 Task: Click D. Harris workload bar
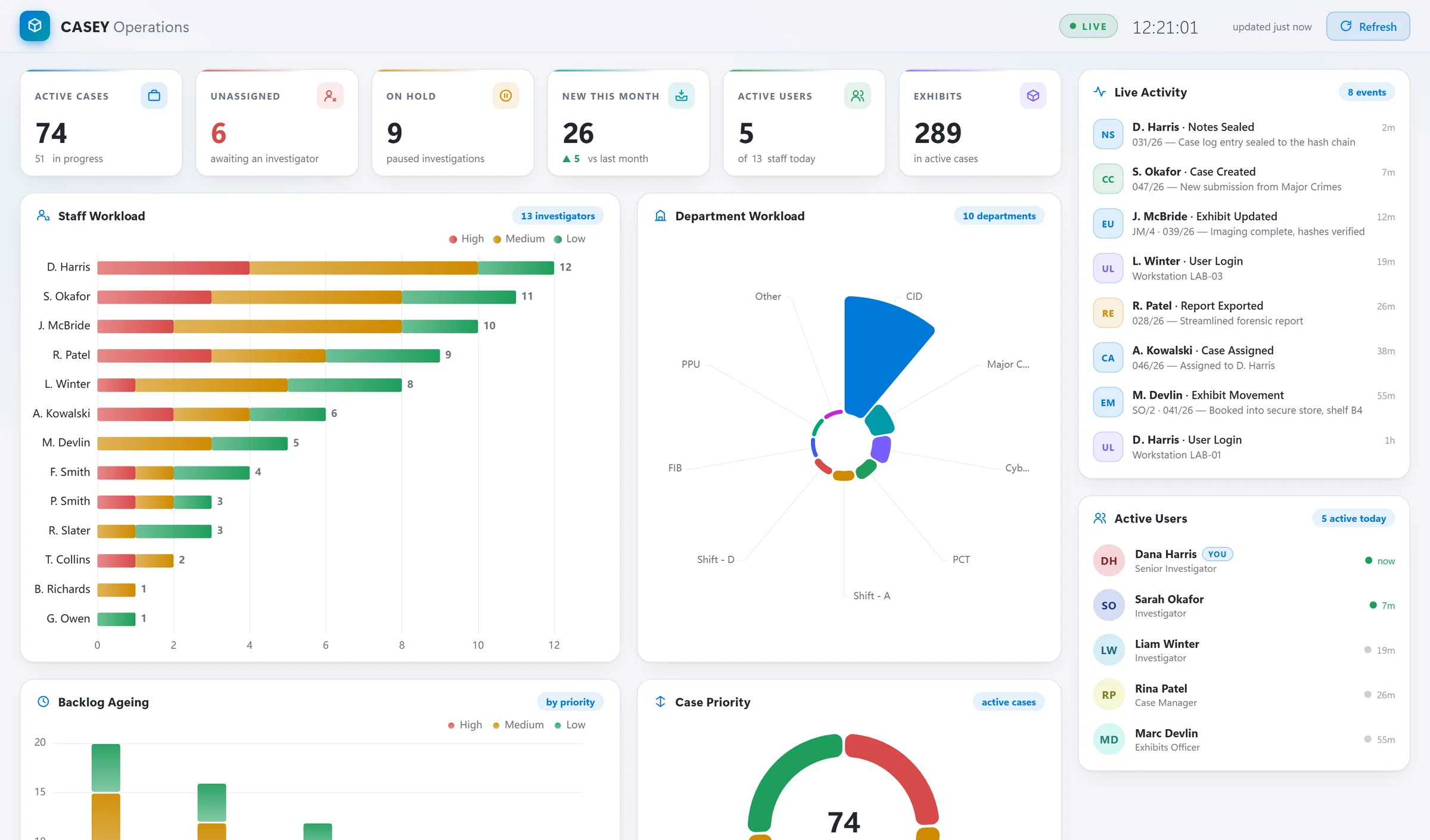pos(325,267)
